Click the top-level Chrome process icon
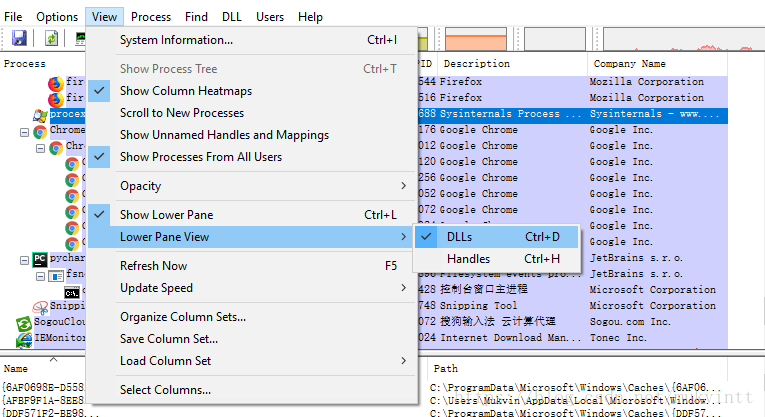Image resolution: width=765 pixels, height=417 pixels. (40, 132)
